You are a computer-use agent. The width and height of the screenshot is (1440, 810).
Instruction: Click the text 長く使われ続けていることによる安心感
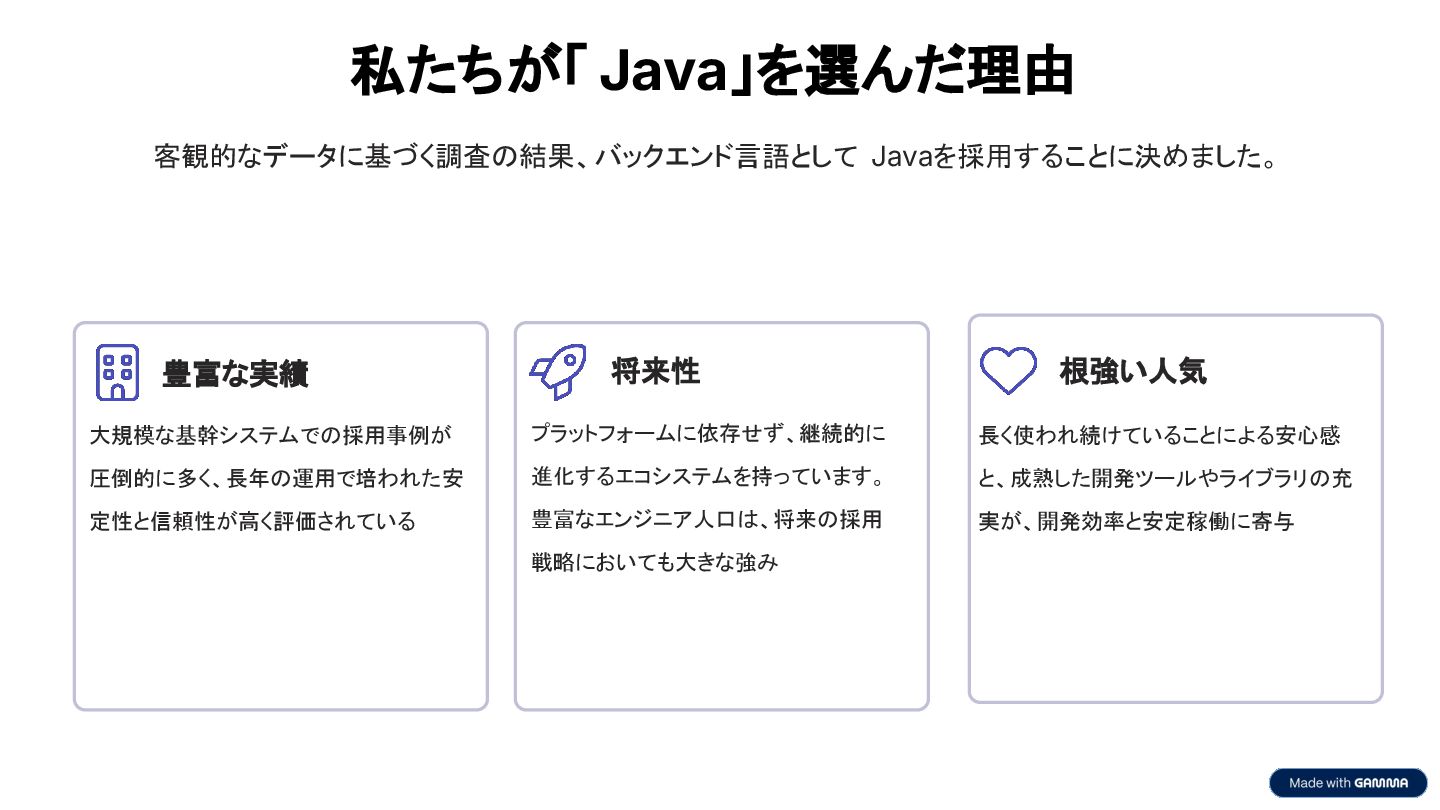(x=1160, y=436)
